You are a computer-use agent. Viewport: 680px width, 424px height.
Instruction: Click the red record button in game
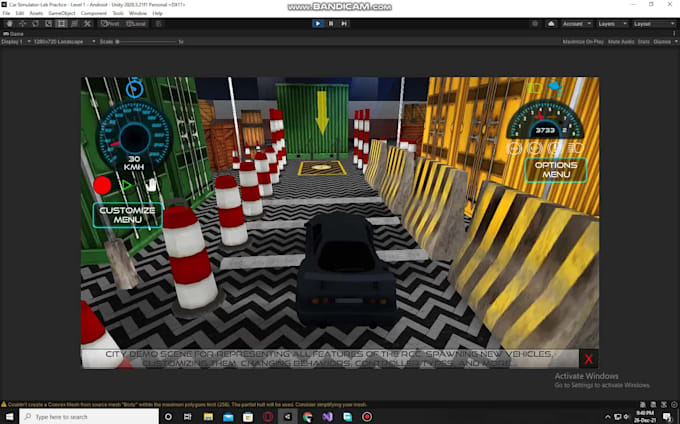[x=102, y=186]
